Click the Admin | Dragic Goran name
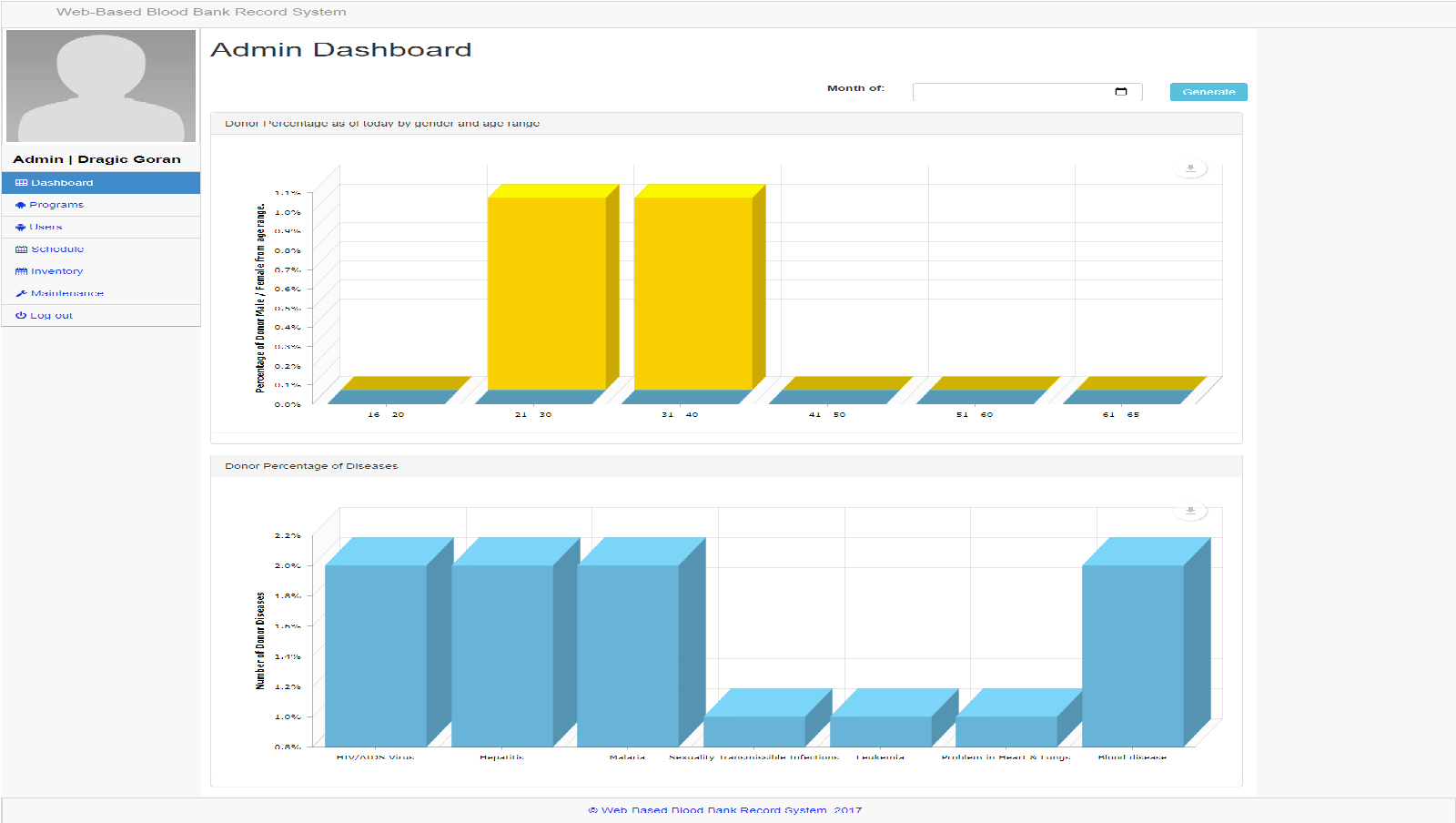1456x823 pixels. (96, 159)
